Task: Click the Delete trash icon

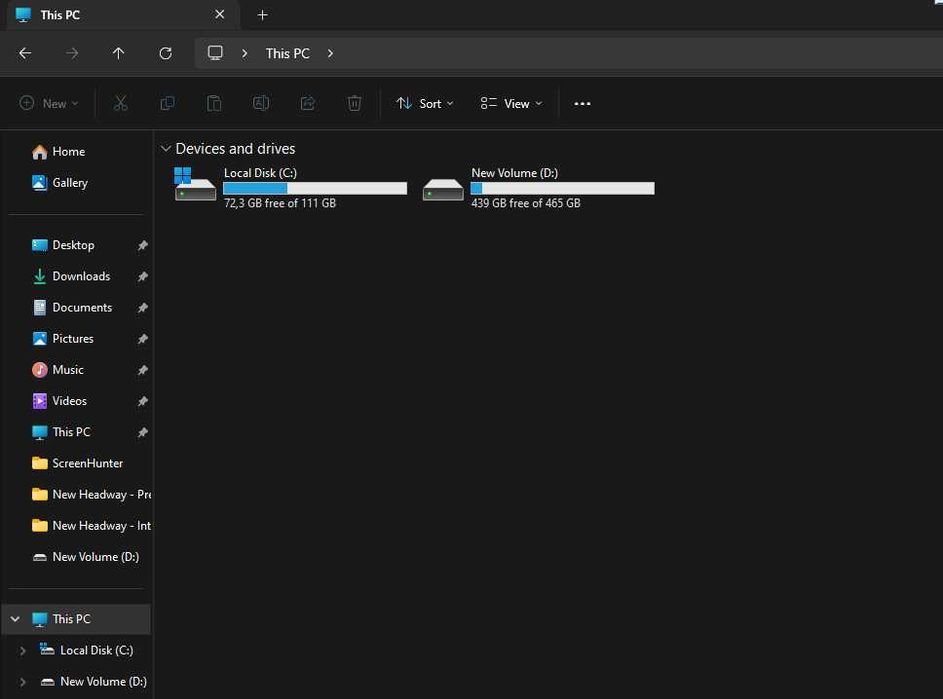Action: point(354,103)
